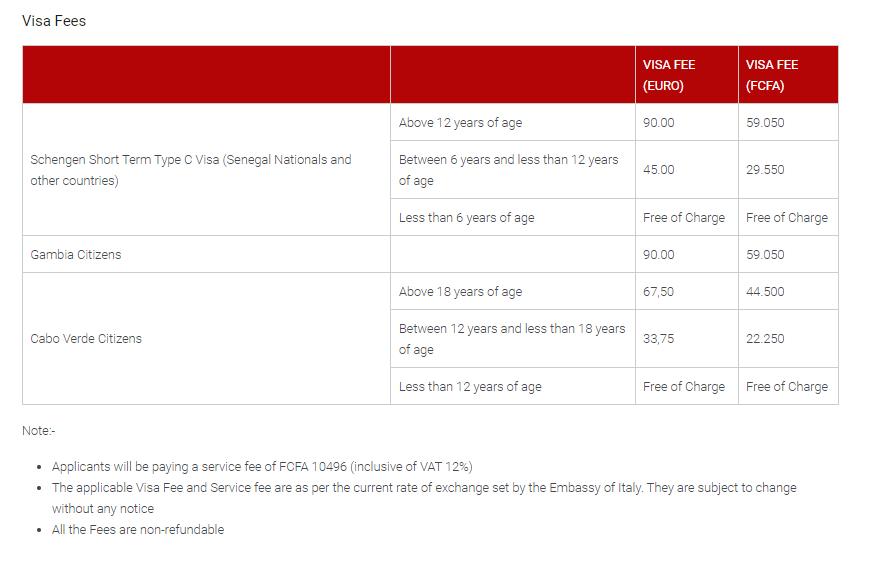Select the "Above 12 years of age" cell
875x563 pixels.
(x=460, y=123)
